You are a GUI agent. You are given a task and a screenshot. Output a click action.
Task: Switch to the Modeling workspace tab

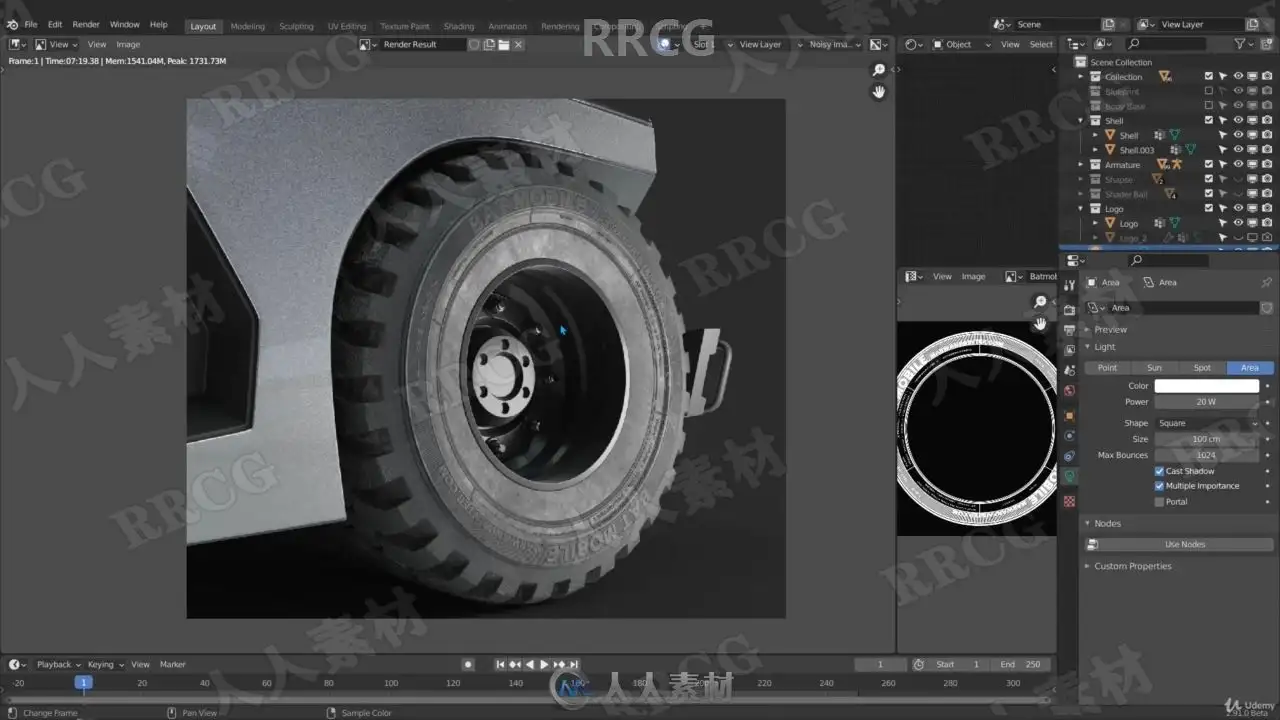point(248,27)
